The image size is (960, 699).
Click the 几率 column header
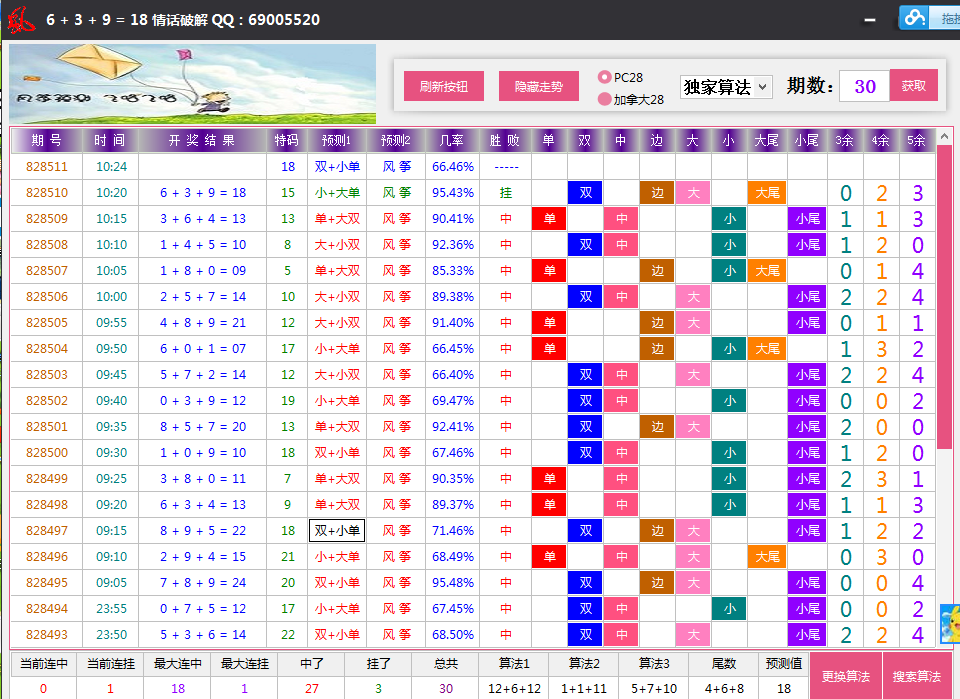coord(452,140)
